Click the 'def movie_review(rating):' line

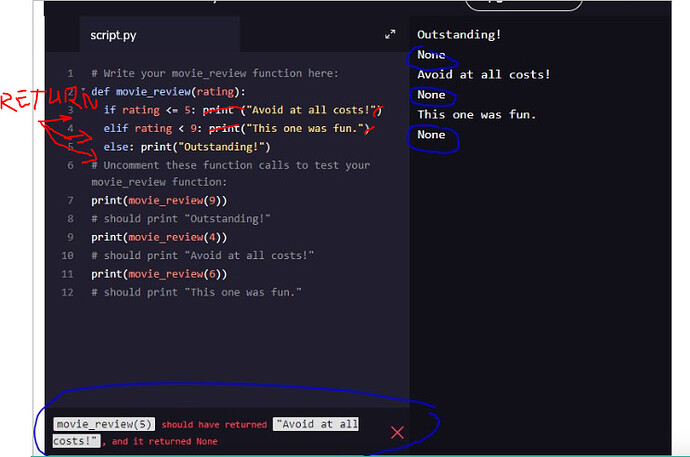click(x=168, y=91)
